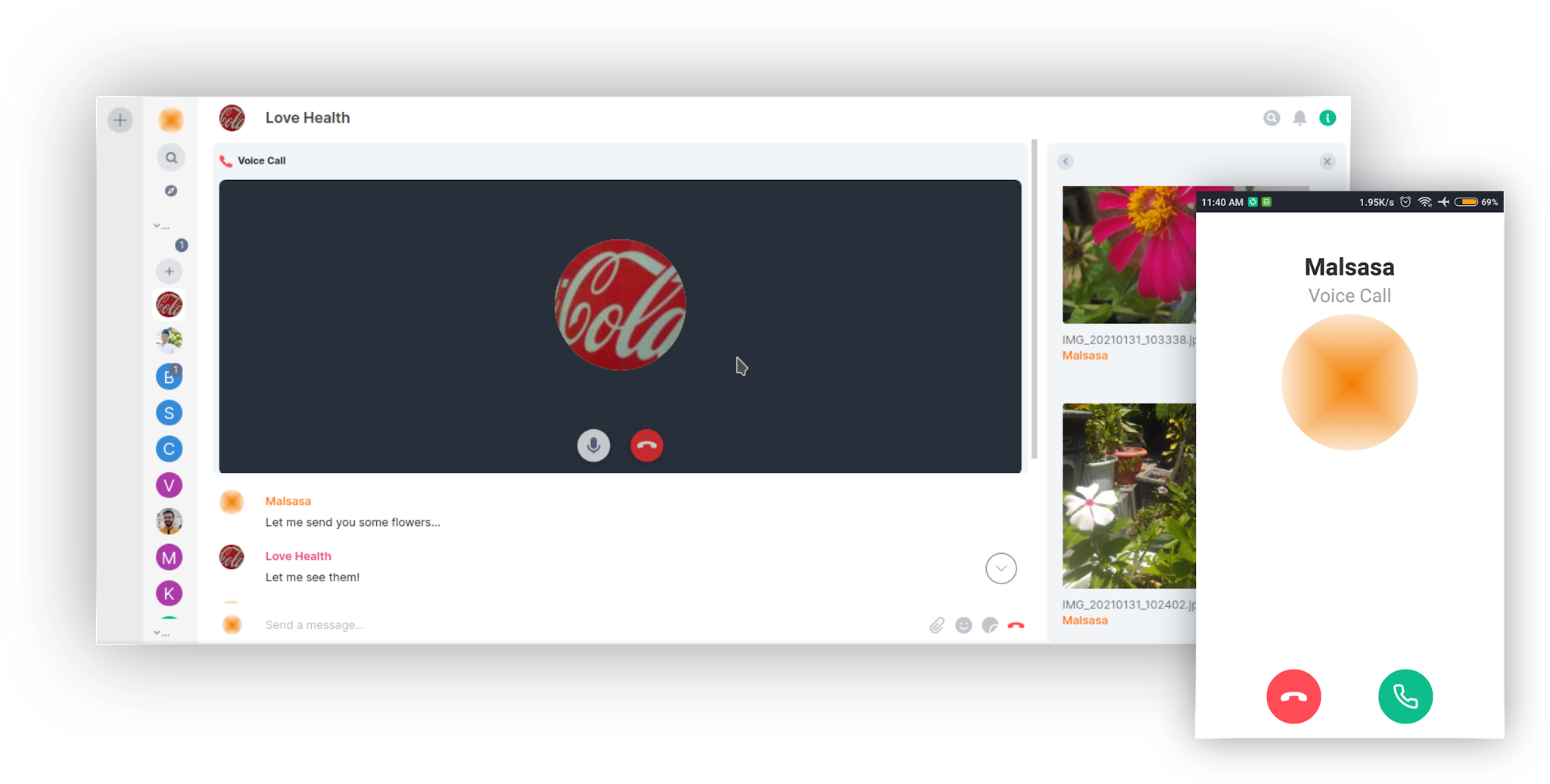Open notifications bell in the chat header
This screenshot has height=784, width=1550.
point(1299,117)
